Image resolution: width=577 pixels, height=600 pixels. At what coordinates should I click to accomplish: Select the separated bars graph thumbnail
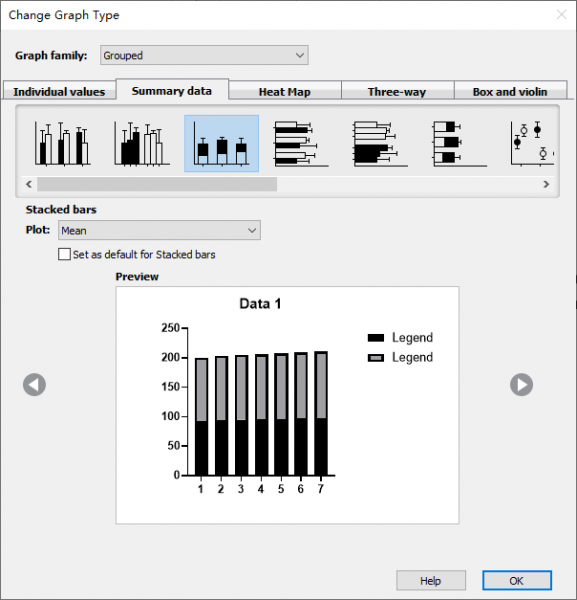click(142, 143)
